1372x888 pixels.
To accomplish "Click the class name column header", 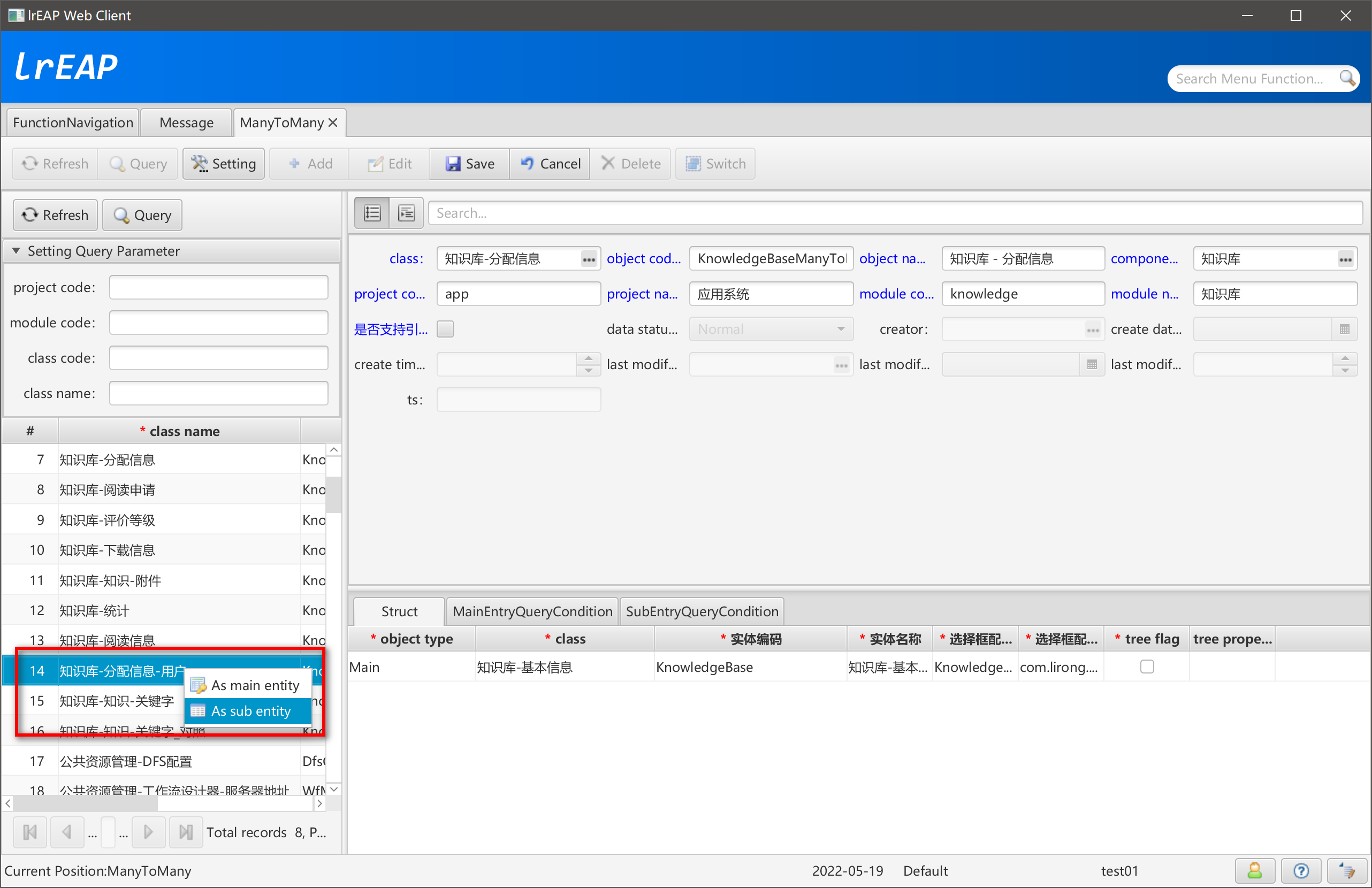I will click(179, 432).
